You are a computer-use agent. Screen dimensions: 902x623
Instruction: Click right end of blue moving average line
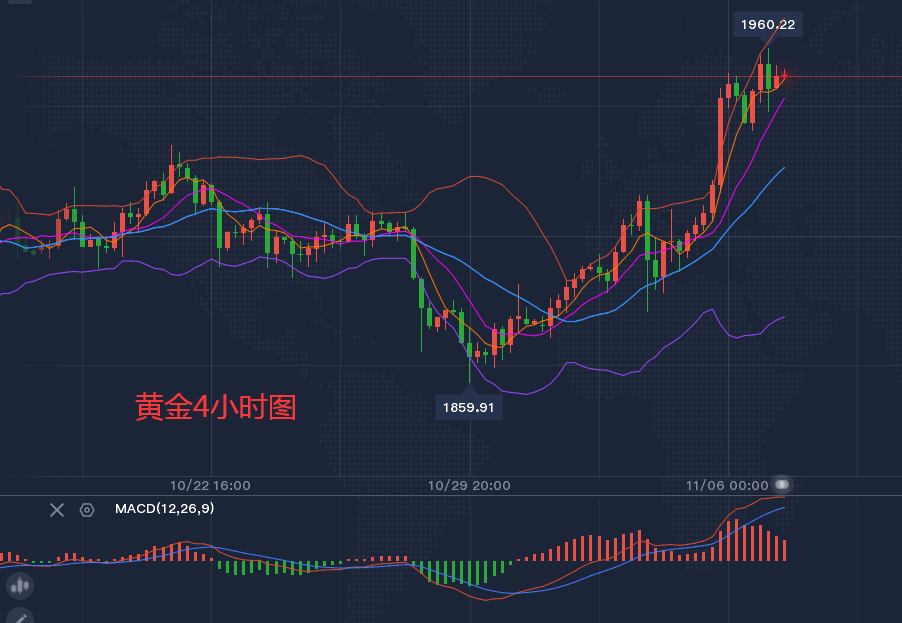coord(783,168)
